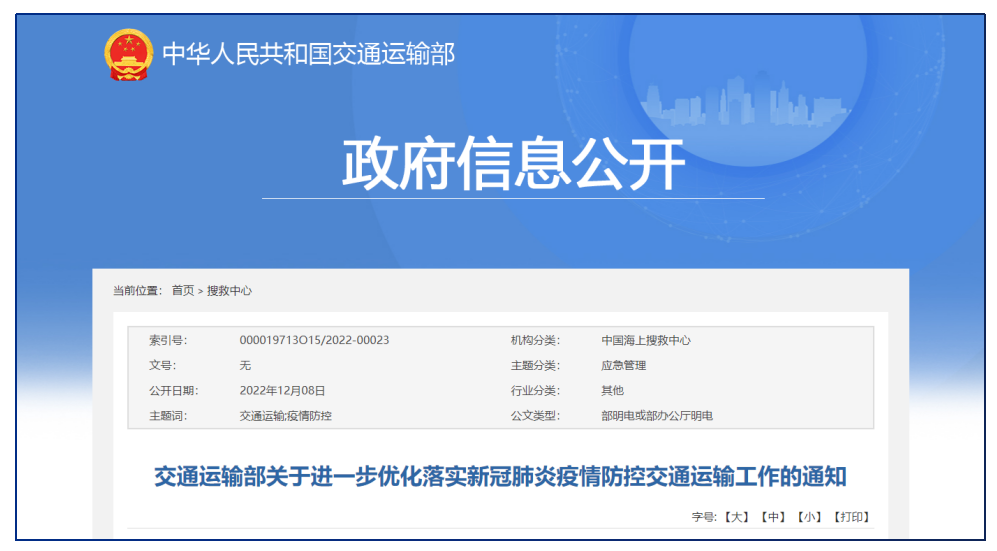Image resolution: width=997 pixels, height=551 pixels.
Task: Click the 其他 industry category value
Action: pyautogui.click(x=612, y=391)
